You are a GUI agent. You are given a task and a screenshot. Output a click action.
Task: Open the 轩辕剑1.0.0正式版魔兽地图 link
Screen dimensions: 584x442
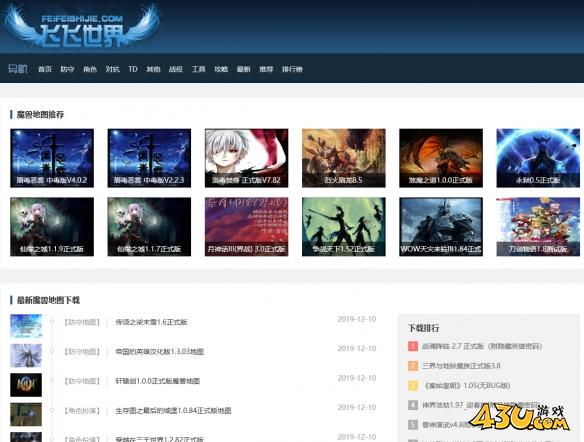[x=158, y=381]
